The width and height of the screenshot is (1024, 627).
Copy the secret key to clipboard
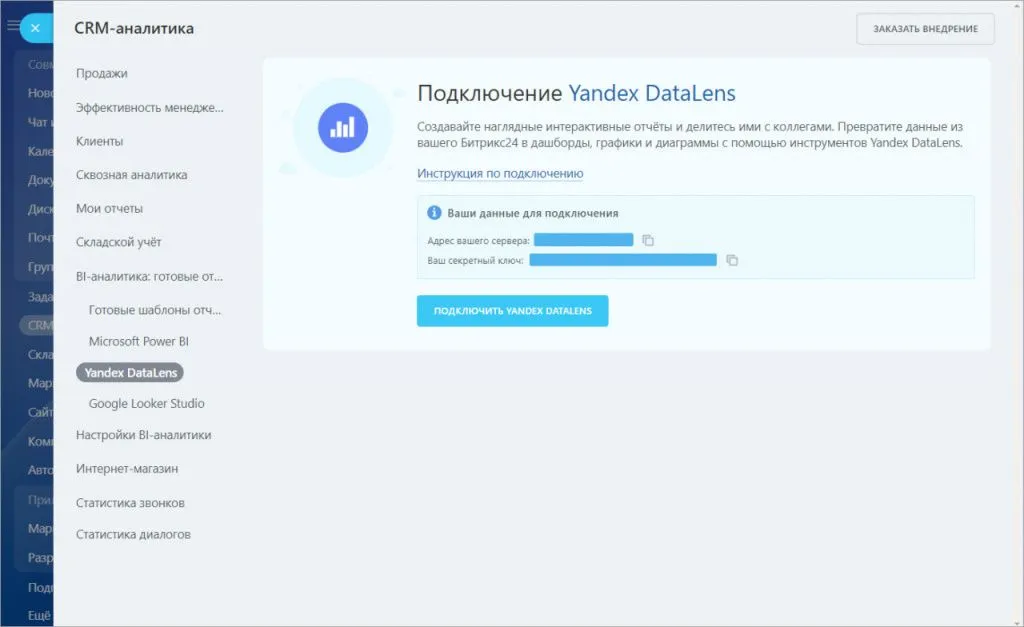pyautogui.click(x=732, y=260)
